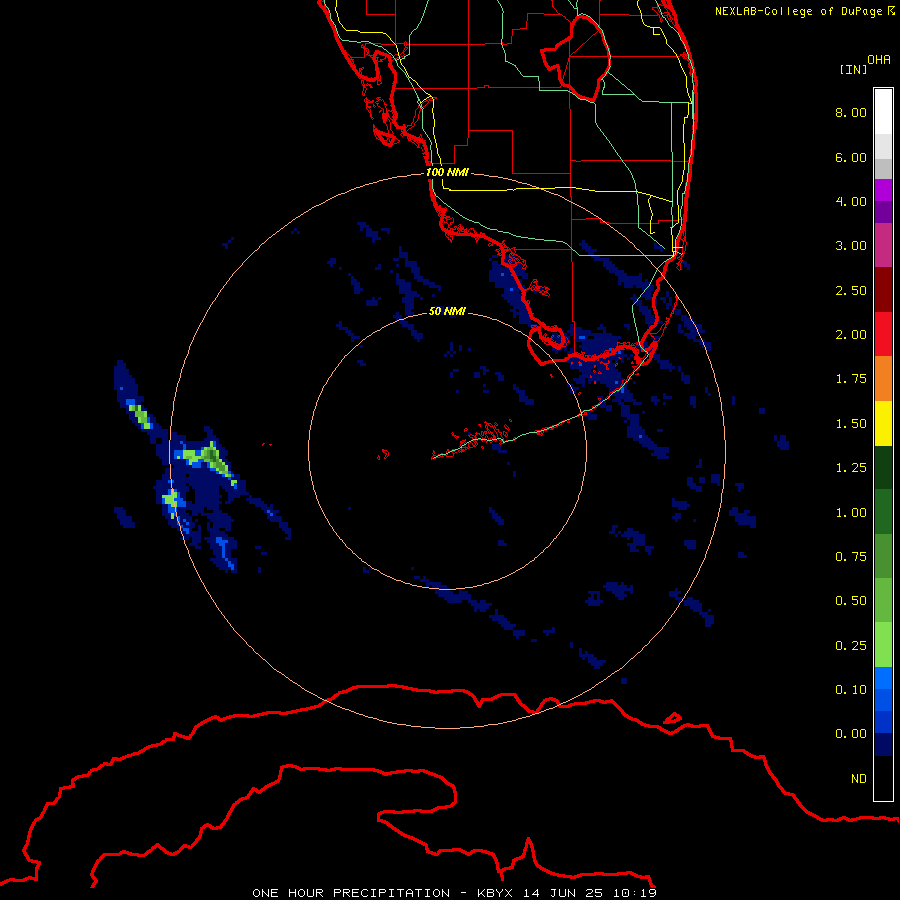Click the ONE HOUR PRECIPITATION KBYX caption

click(x=455, y=893)
